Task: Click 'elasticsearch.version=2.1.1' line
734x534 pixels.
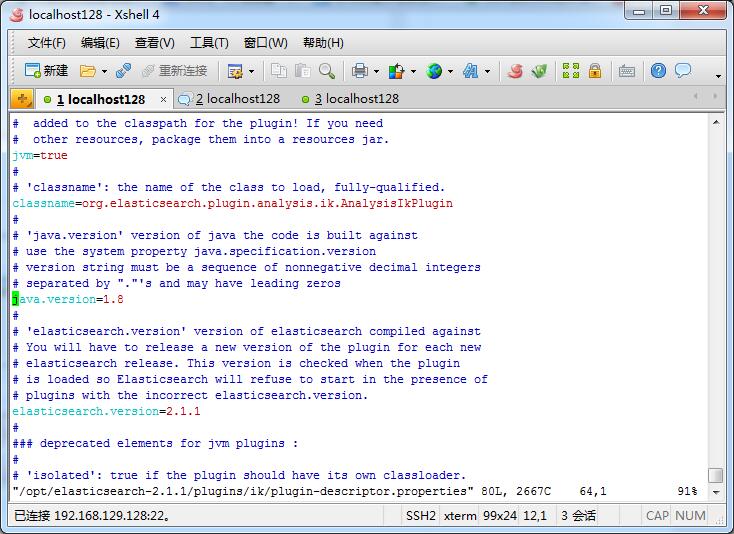Action: 106,411
